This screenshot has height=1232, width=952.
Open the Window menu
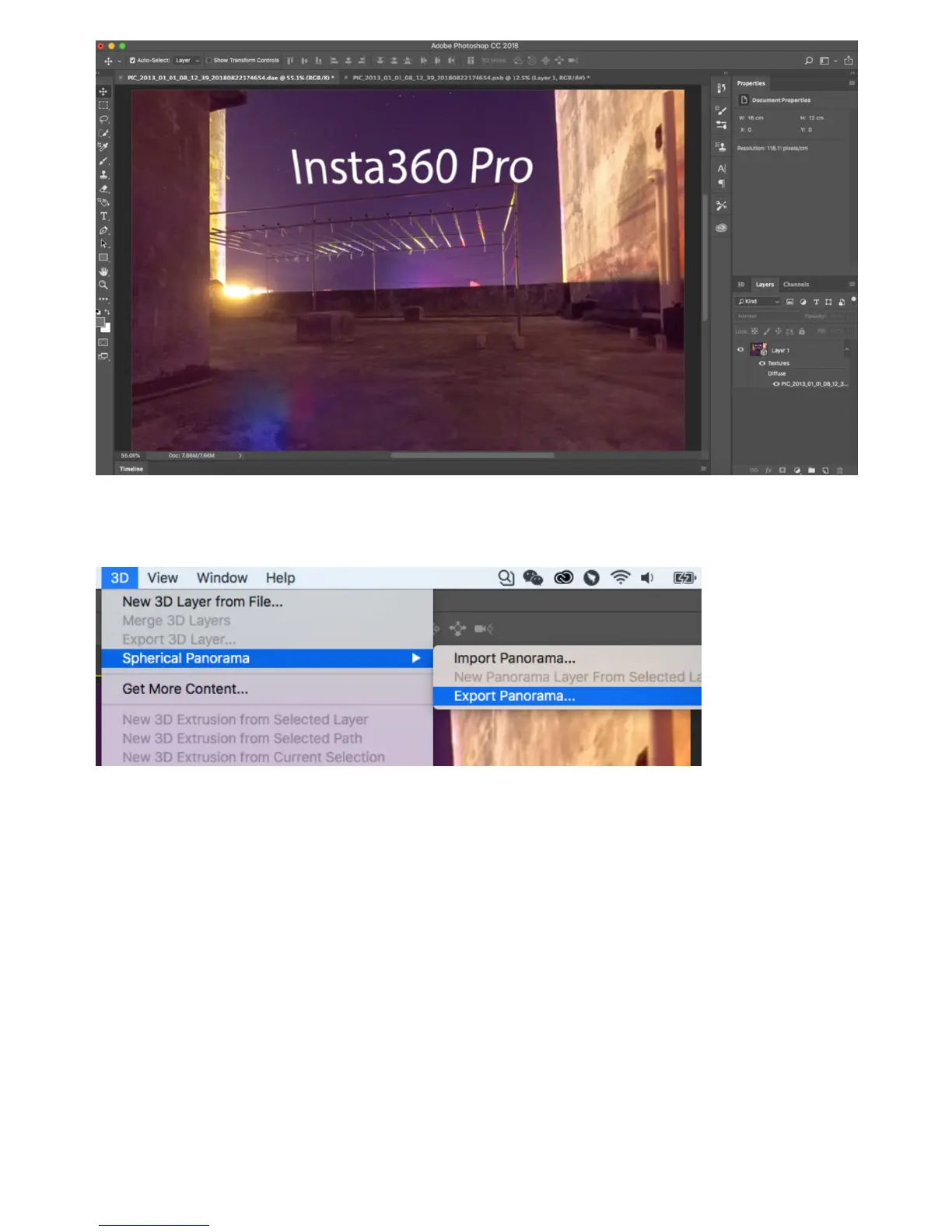pyautogui.click(x=222, y=578)
